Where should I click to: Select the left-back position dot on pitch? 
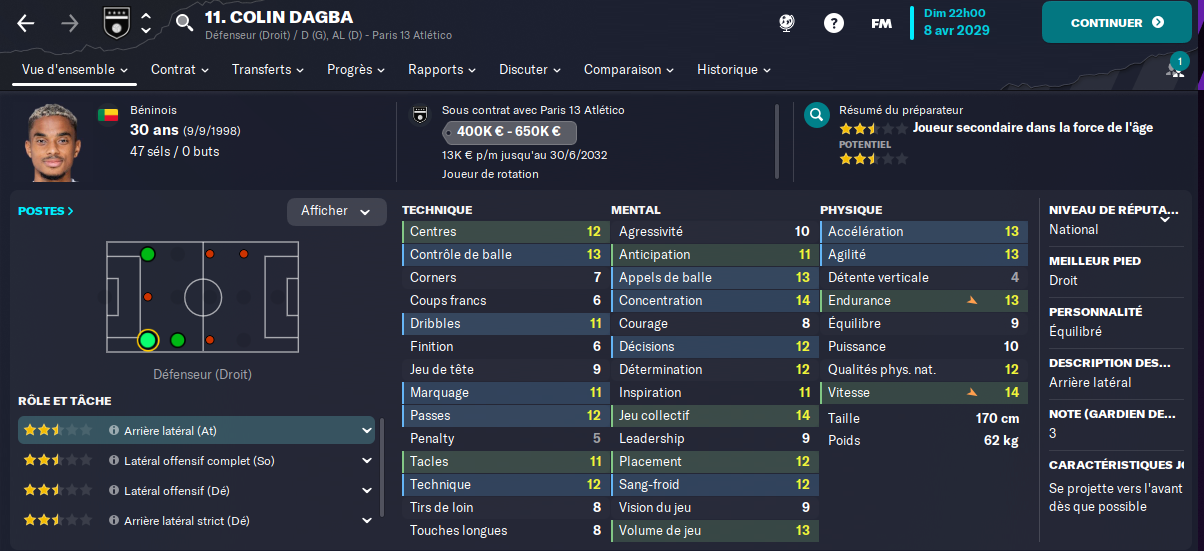148,254
